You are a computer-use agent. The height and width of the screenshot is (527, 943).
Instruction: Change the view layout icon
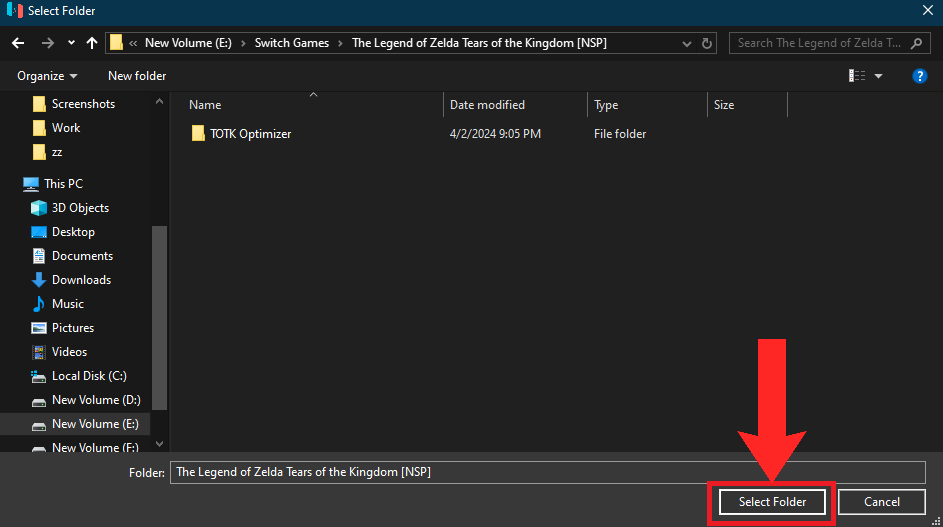(x=857, y=76)
